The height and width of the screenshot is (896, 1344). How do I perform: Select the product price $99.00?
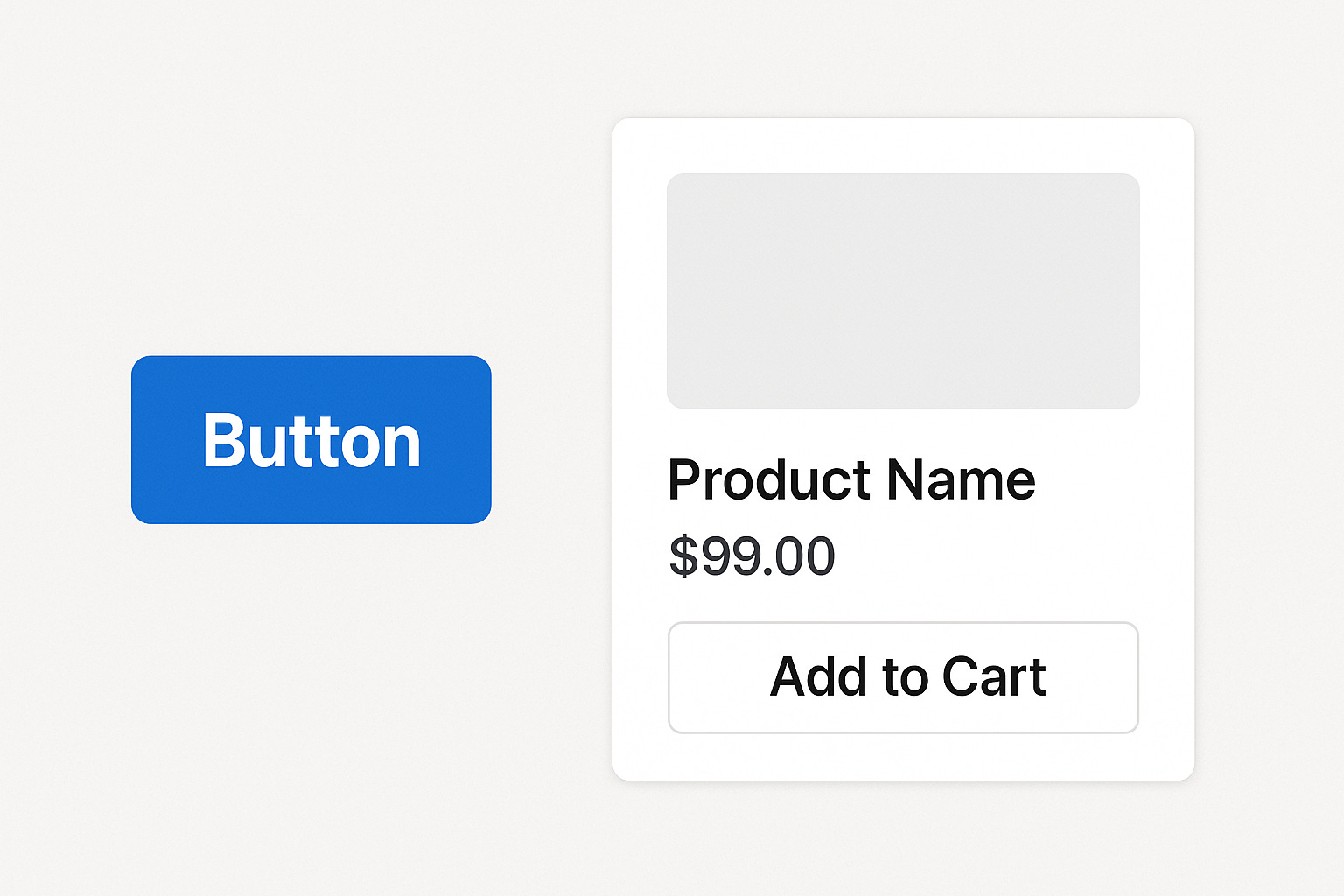[752, 556]
